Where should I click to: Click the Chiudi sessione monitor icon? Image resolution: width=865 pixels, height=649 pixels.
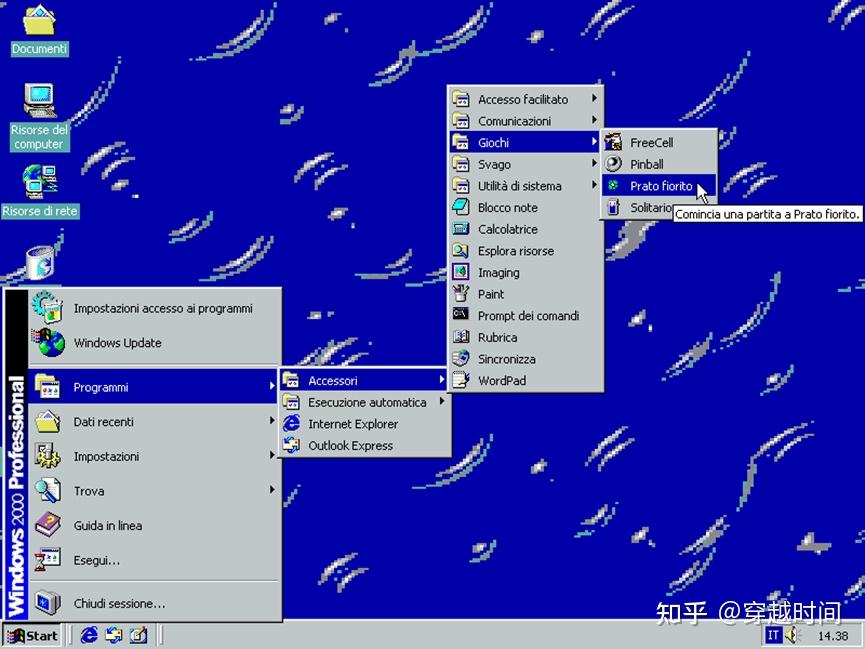click(x=47, y=603)
